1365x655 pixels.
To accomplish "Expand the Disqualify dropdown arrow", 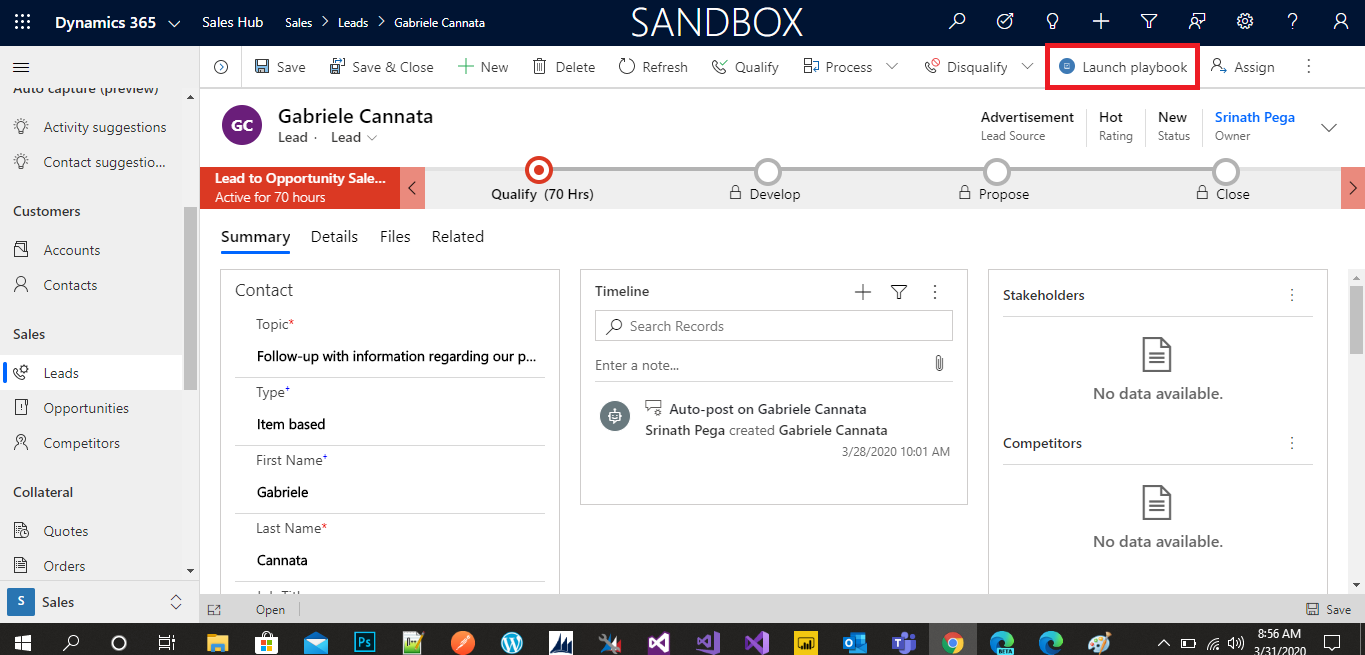I will point(1027,66).
